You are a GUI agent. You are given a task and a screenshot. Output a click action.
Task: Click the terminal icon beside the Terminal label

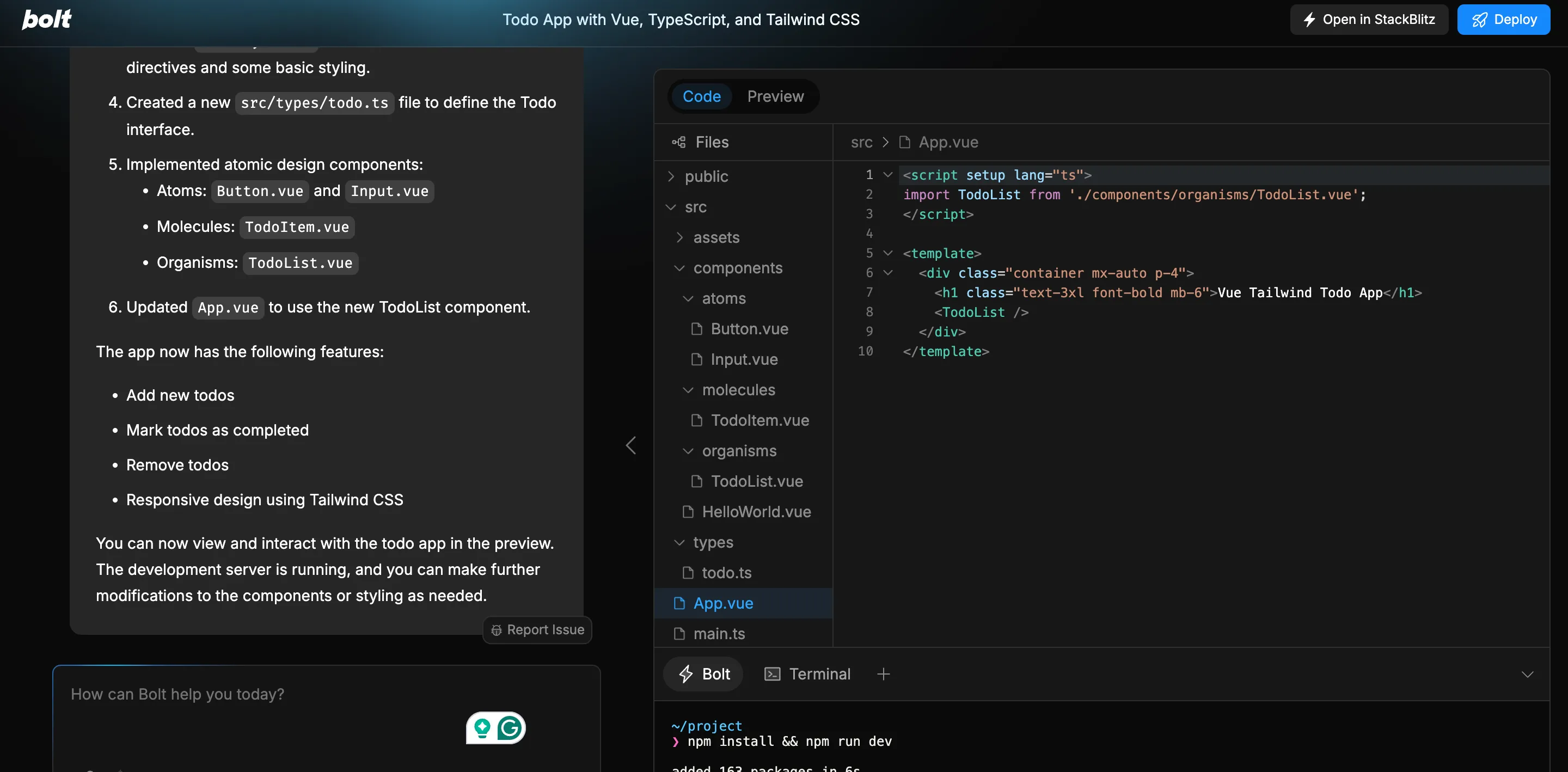tap(772, 673)
